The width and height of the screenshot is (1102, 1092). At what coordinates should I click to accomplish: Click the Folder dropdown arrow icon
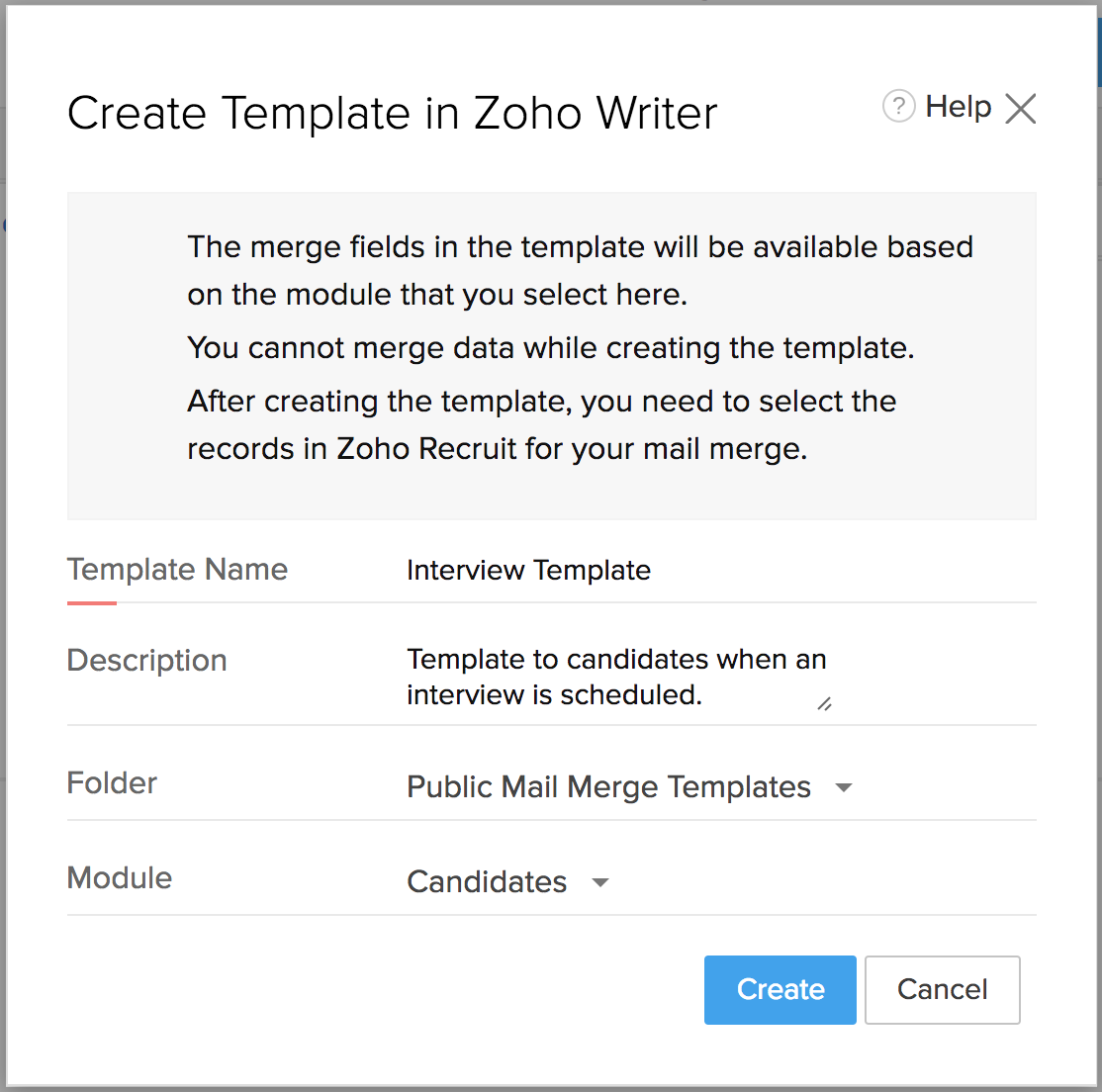pos(843,787)
